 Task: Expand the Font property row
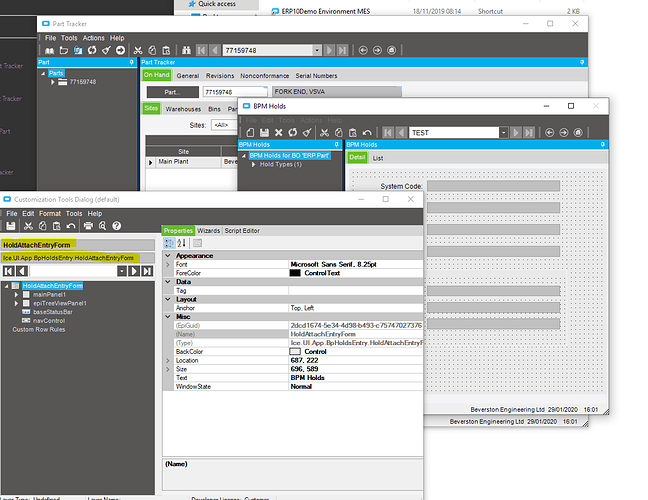click(168, 264)
